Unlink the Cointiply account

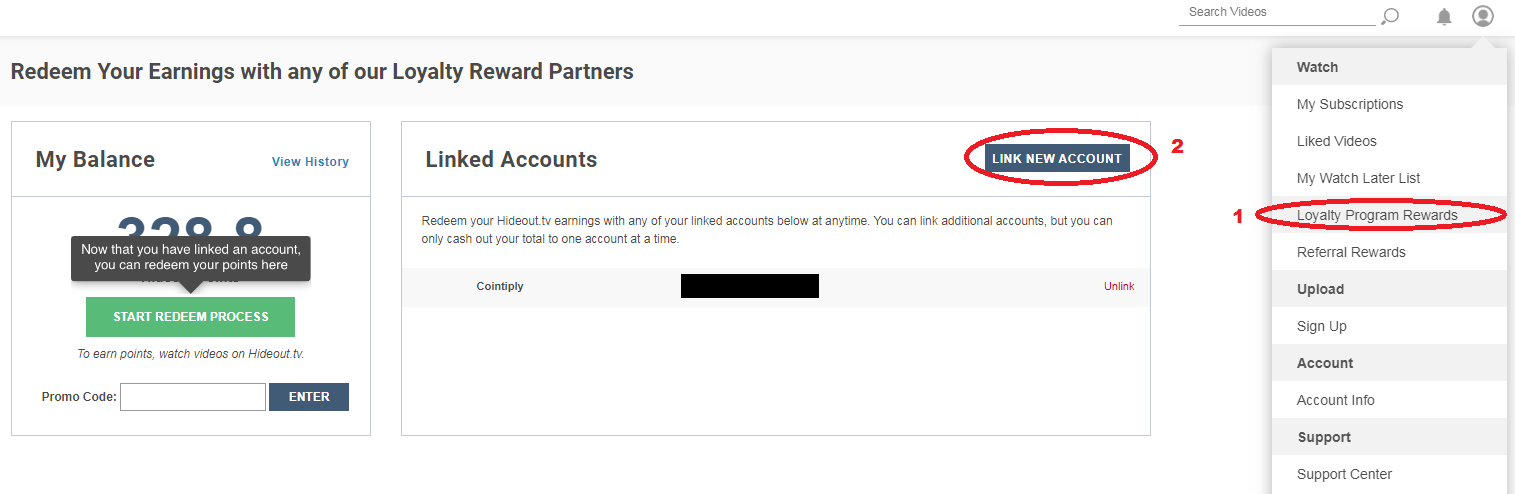pyautogui.click(x=1119, y=286)
